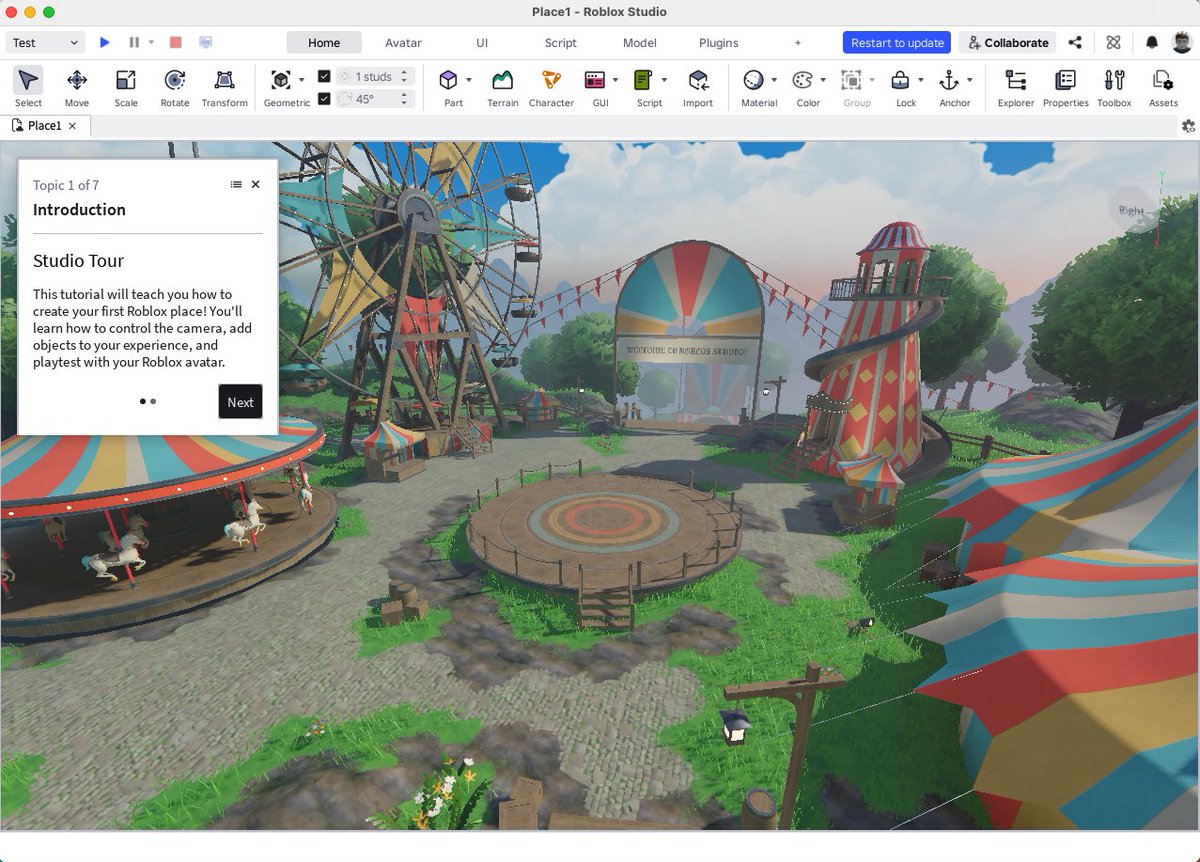Click the studs increment value field
The width and height of the screenshot is (1200, 862).
click(375, 76)
